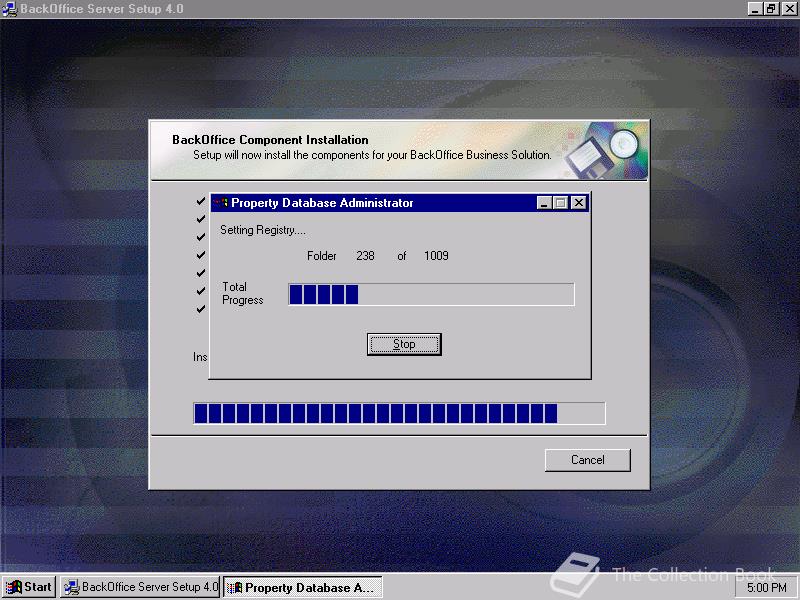Open the Start menu
Image resolution: width=800 pixels, height=600 pixels.
point(29,587)
